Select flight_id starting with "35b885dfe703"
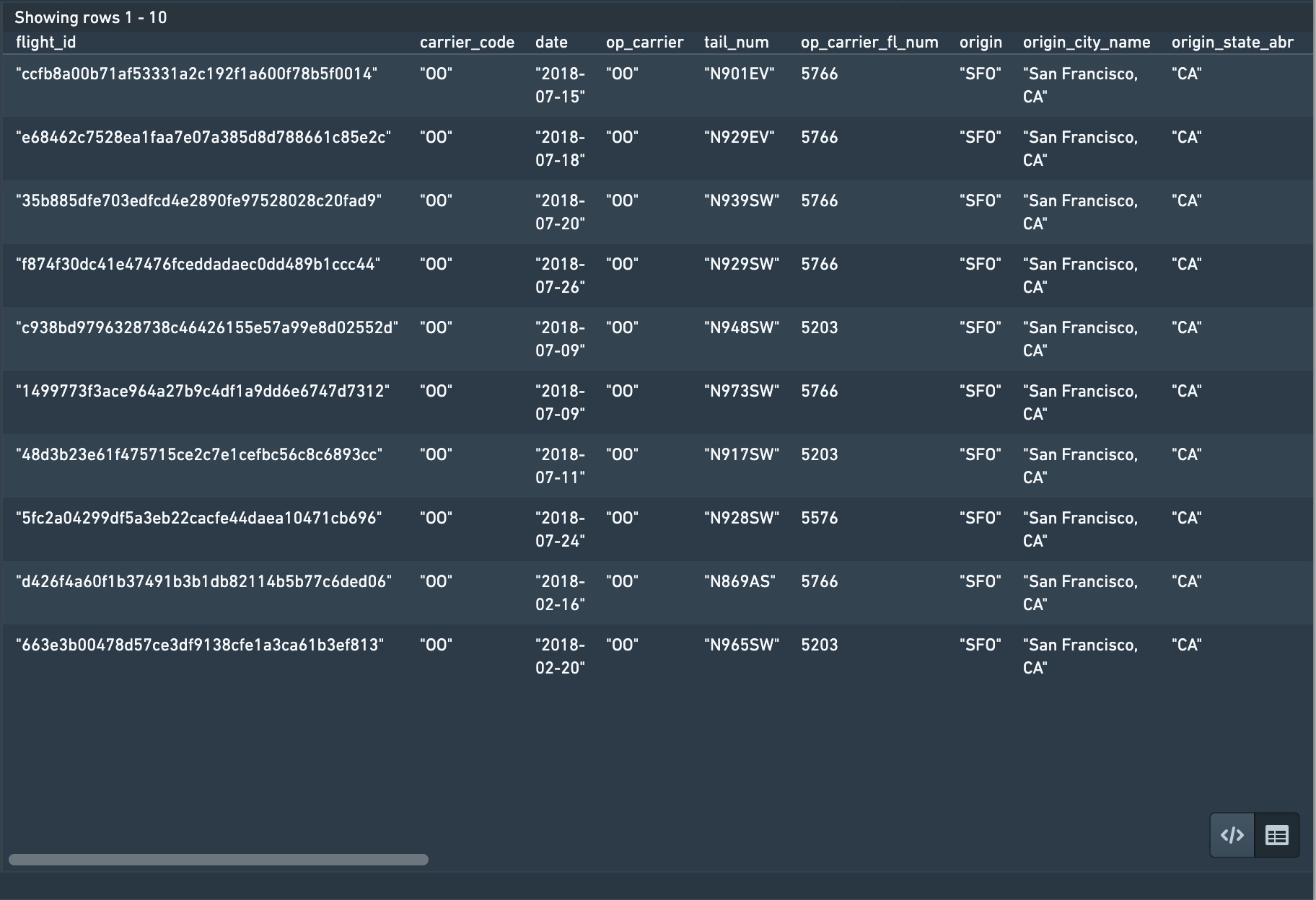The image size is (1316, 900). coord(199,201)
